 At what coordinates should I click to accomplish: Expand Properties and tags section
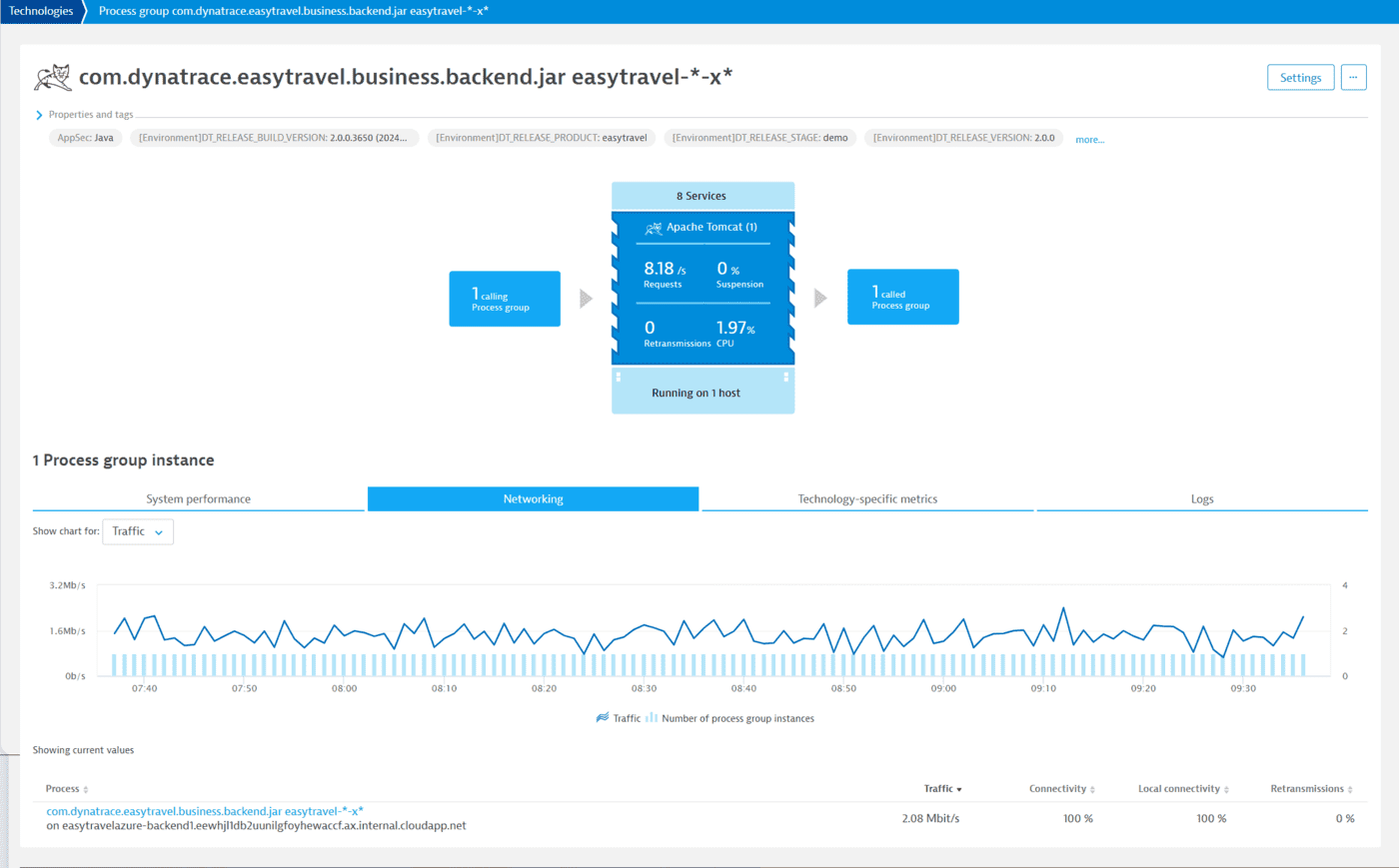(x=85, y=115)
